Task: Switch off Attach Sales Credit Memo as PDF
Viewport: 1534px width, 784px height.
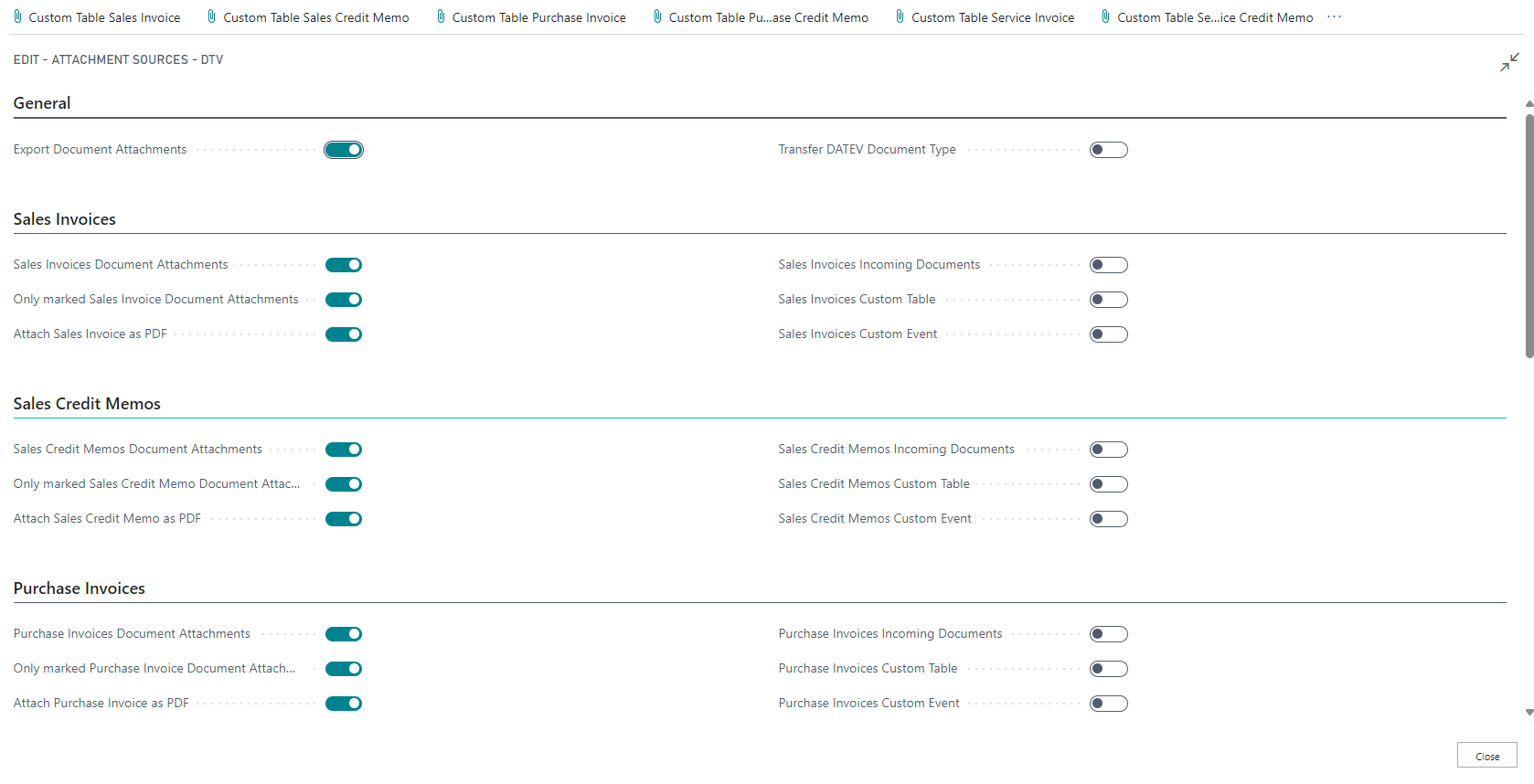Action: (344, 519)
